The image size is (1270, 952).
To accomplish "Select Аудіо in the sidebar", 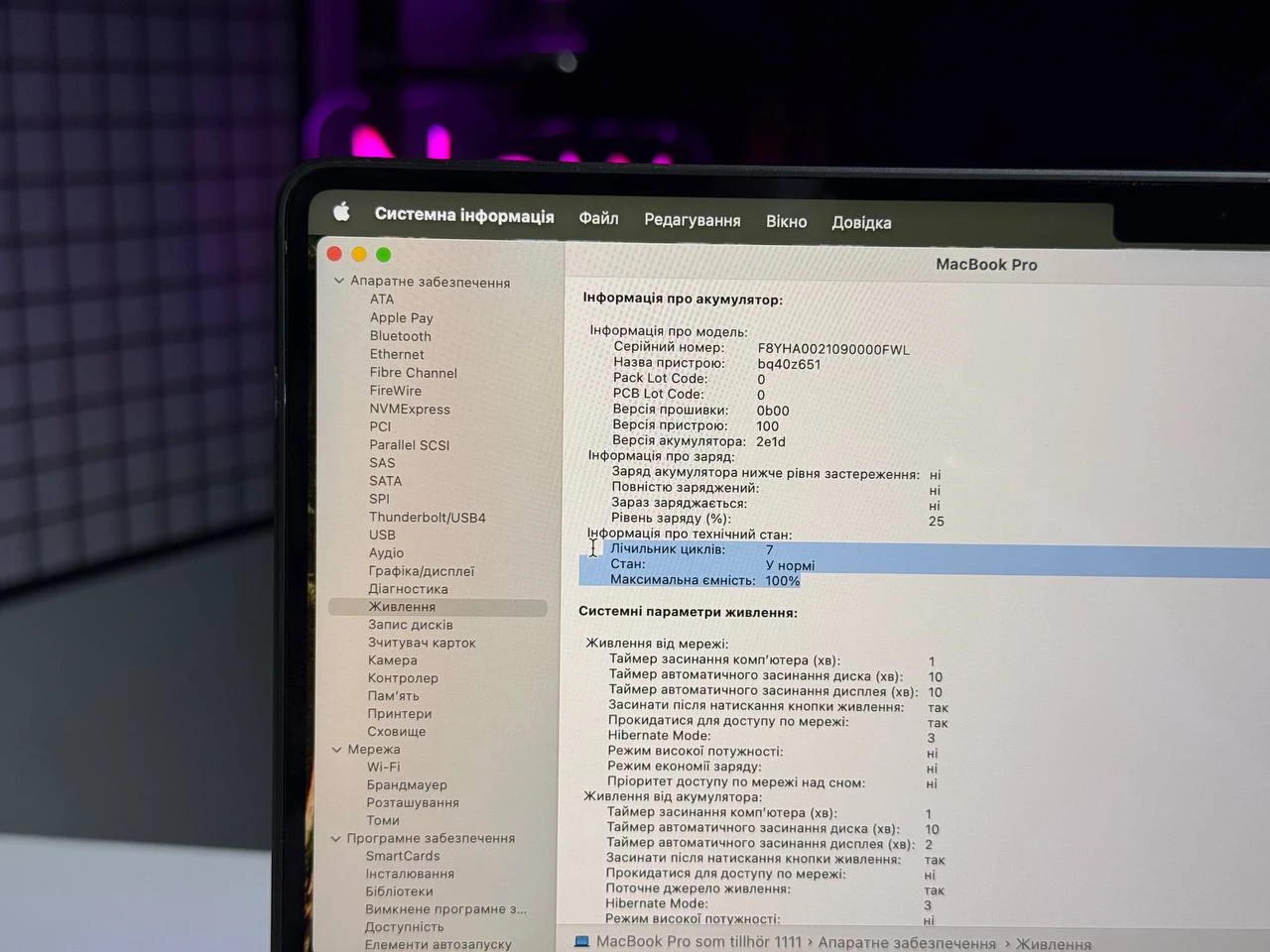I will coord(386,553).
